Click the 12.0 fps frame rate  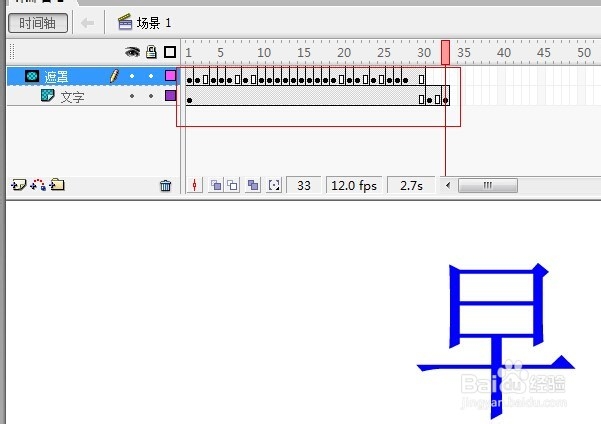(354, 186)
